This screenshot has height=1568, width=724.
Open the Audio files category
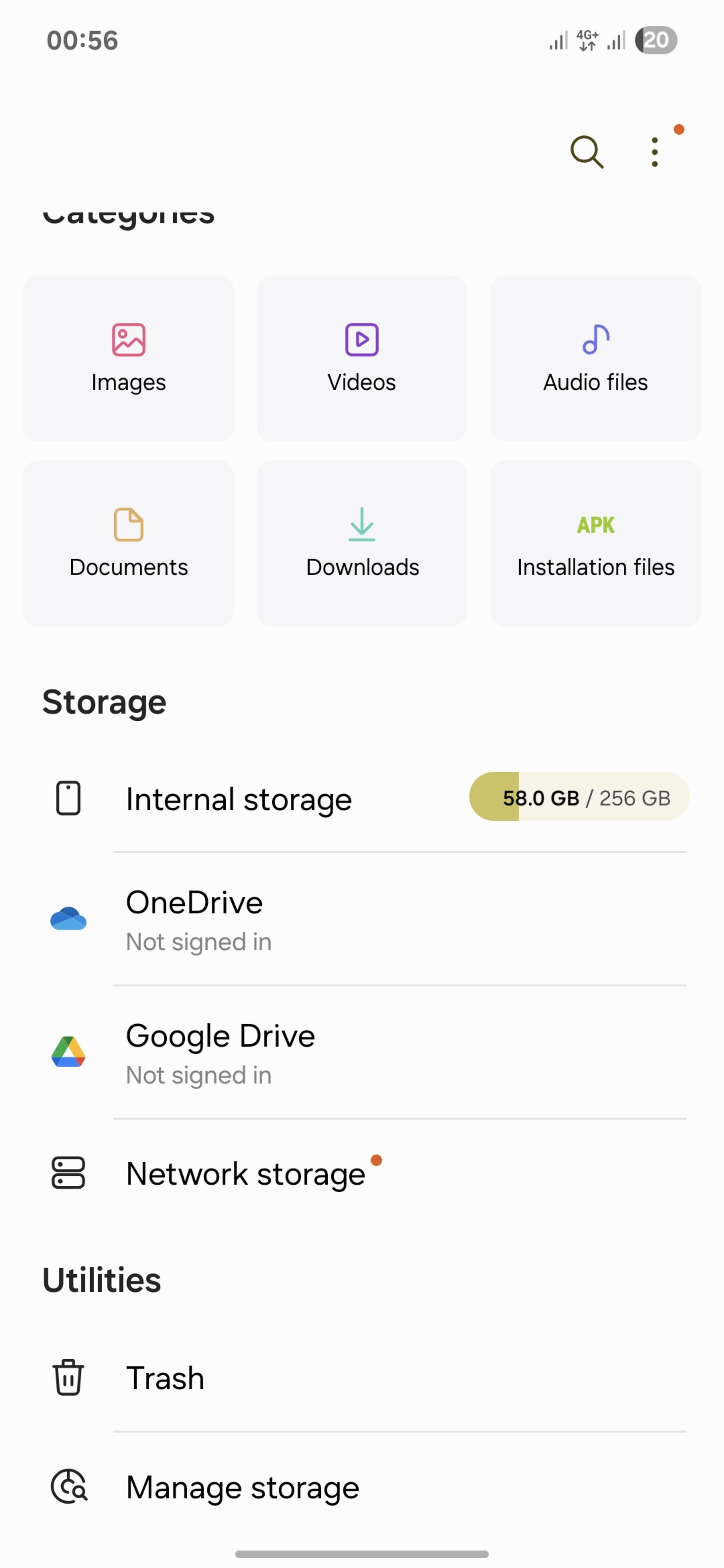pyautogui.click(x=595, y=358)
